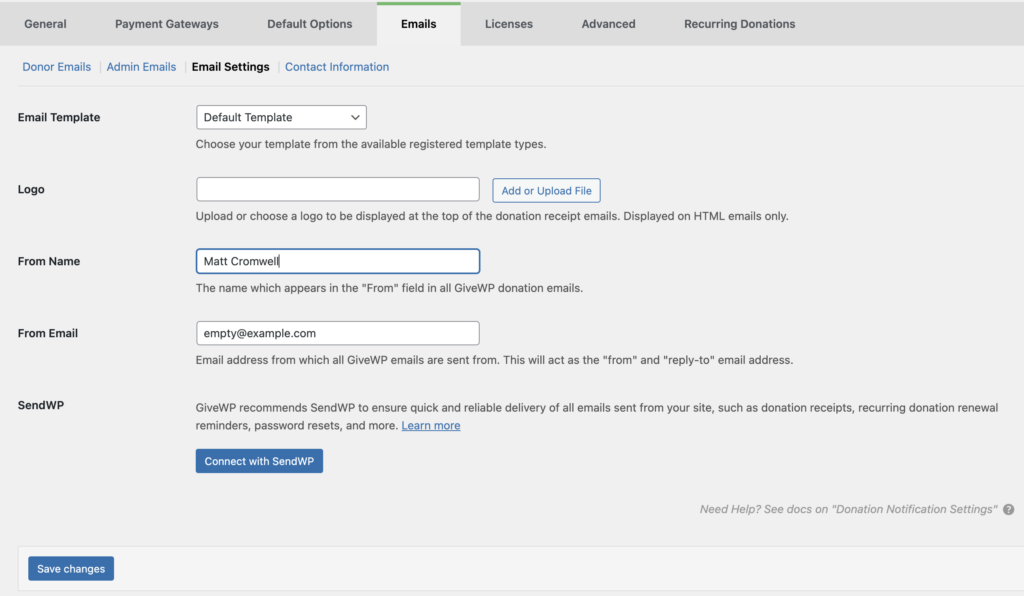Expand the Email Template dropdown
The height and width of the screenshot is (596, 1024).
click(281, 118)
